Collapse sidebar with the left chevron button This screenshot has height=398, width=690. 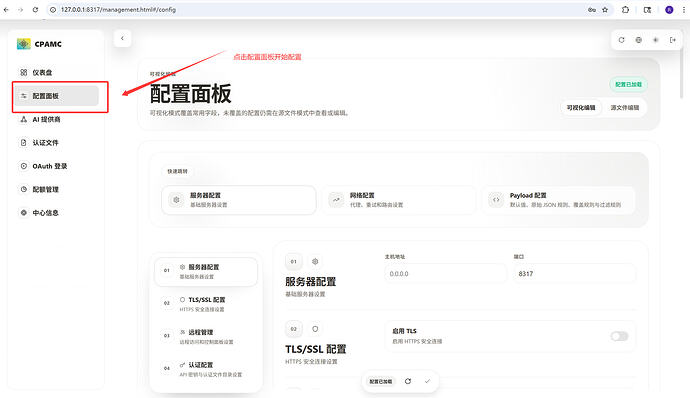click(x=122, y=38)
